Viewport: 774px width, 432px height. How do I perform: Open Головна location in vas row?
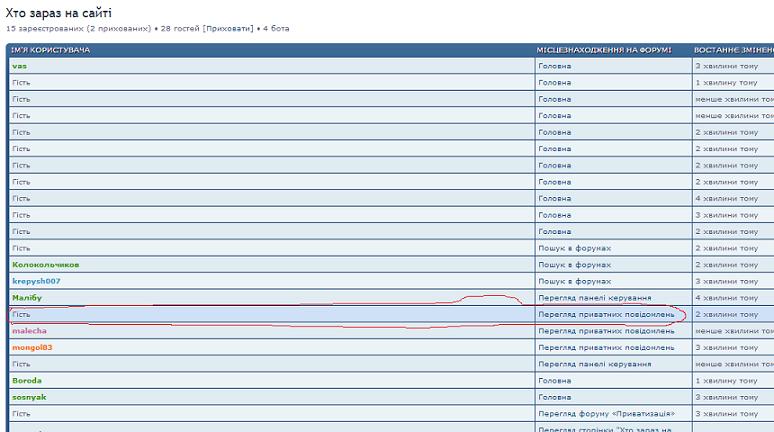click(x=554, y=66)
